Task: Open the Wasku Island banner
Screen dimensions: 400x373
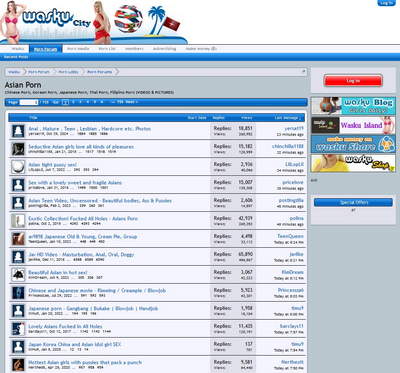Action: pyautogui.click(x=353, y=125)
